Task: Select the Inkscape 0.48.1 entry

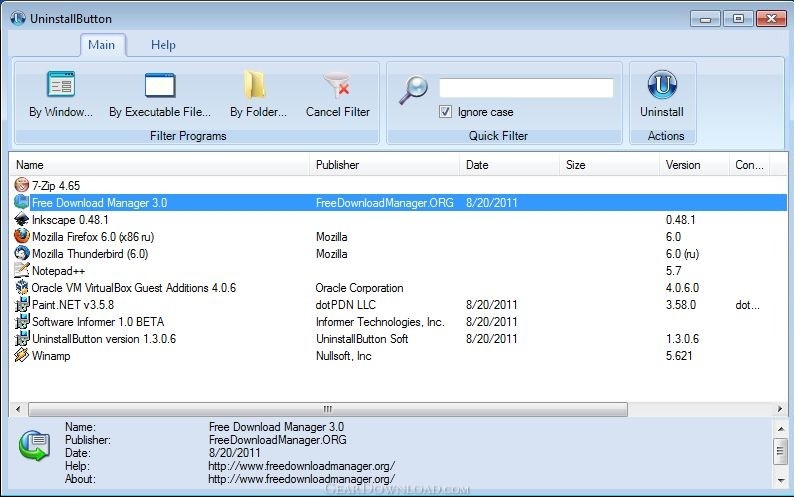Action: tap(70, 219)
